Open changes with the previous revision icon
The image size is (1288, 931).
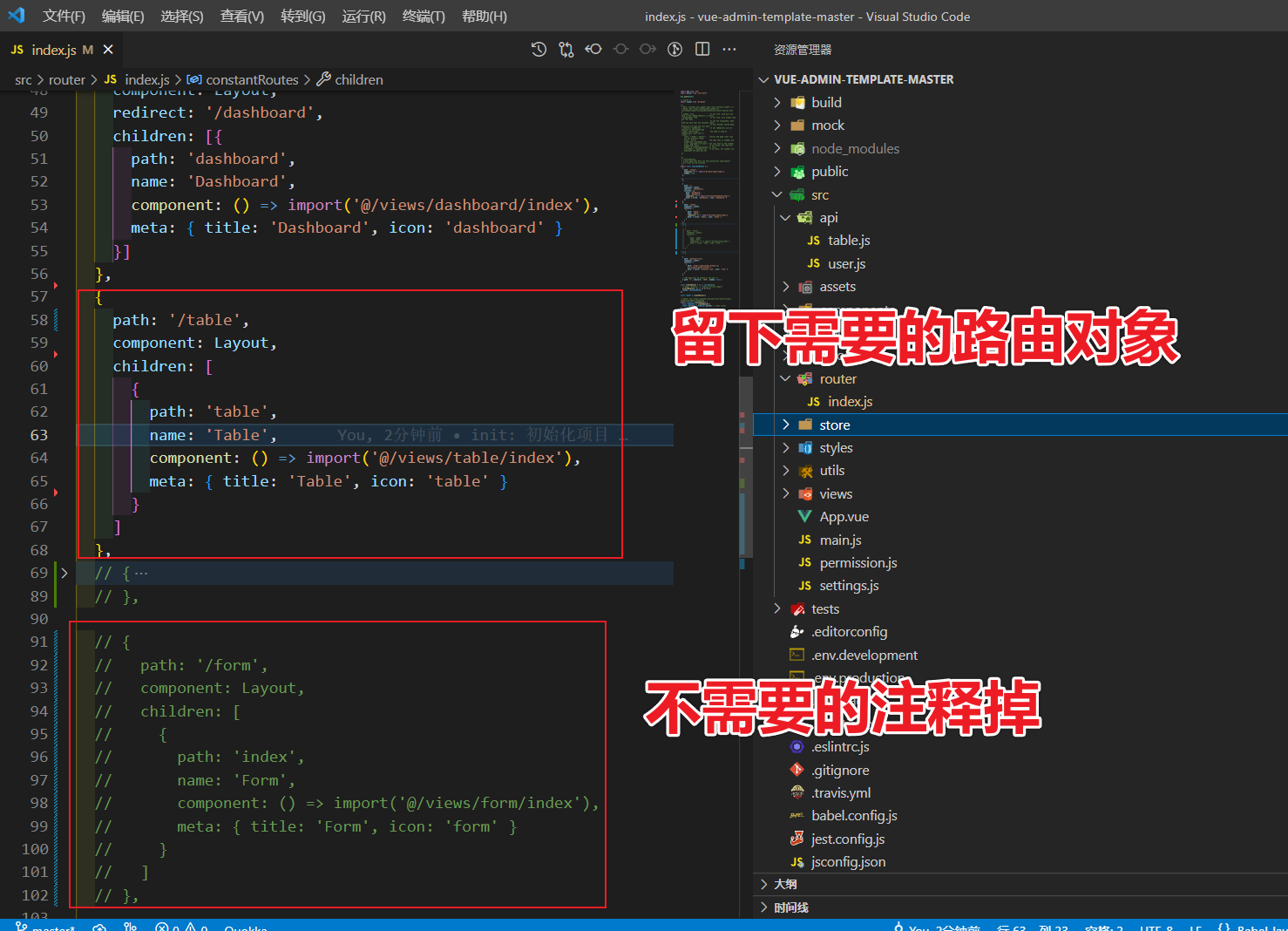pyautogui.click(x=593, y=50)
